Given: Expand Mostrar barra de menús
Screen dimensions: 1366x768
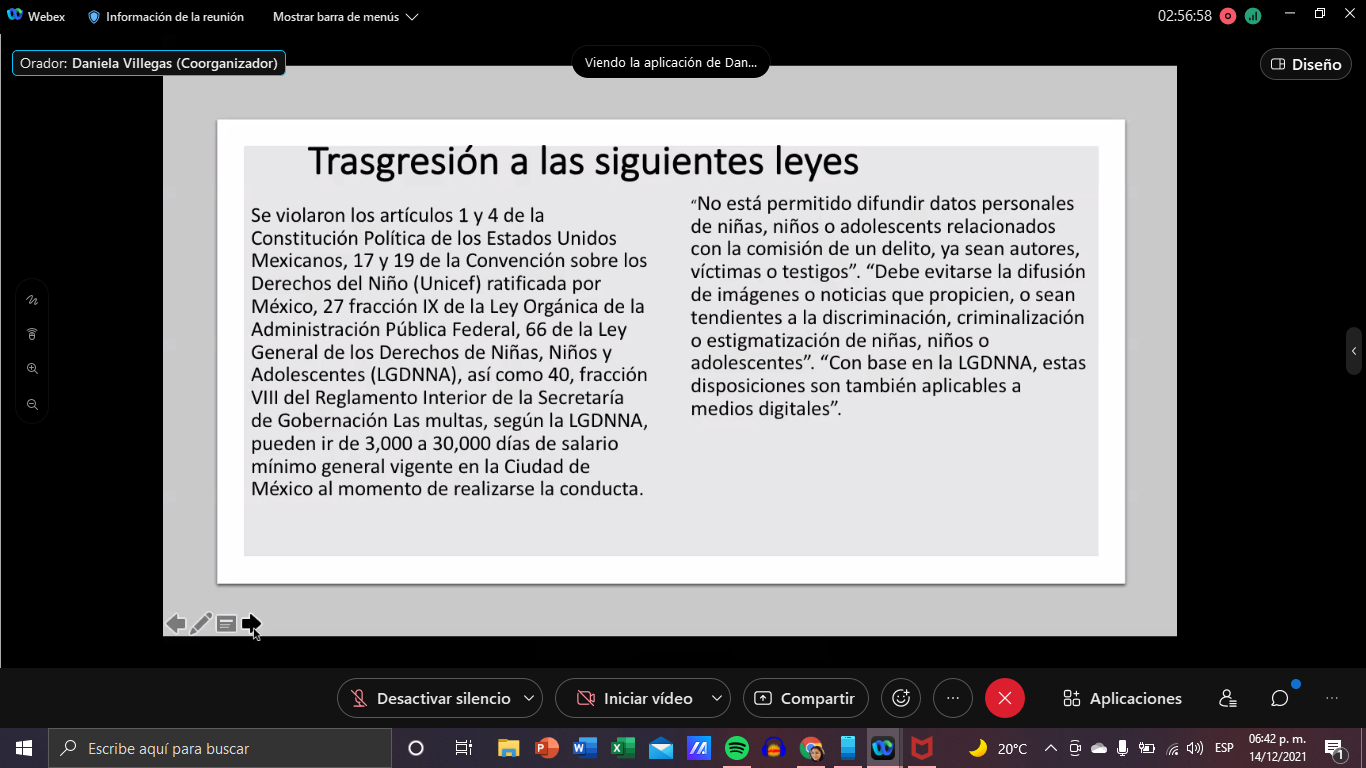Looking at the screenshot, I should [345, 17].
